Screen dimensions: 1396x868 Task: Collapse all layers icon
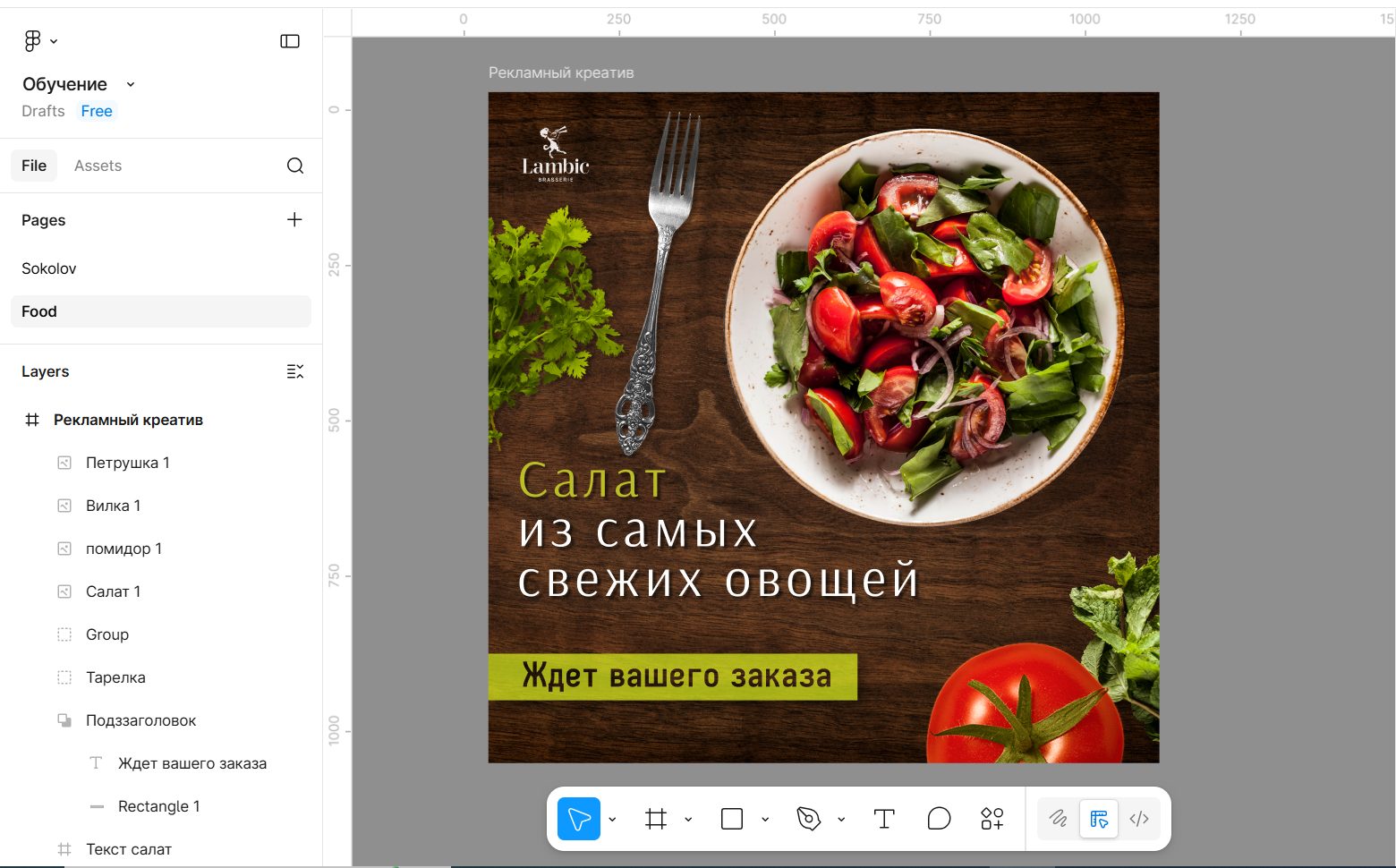(295, 371)
